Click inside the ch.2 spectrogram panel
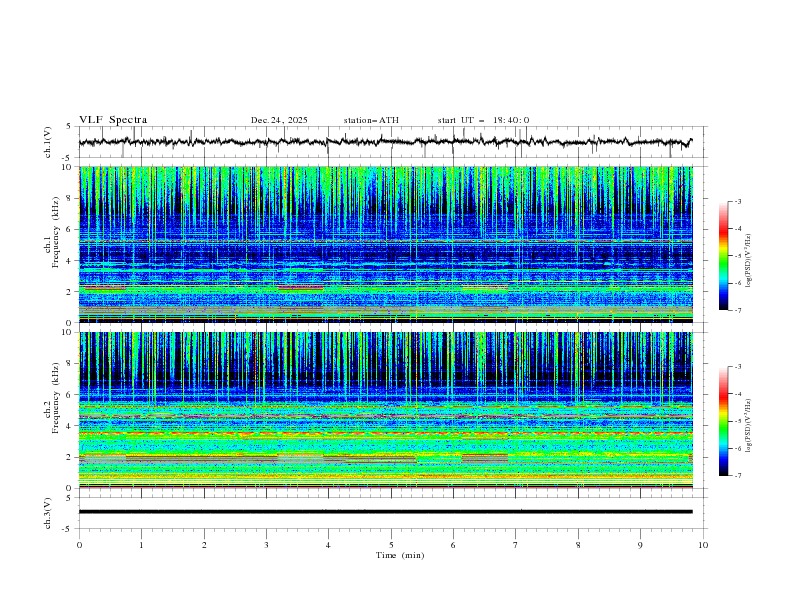This screenshot has width=792, height=612. [x=390, y=409]
